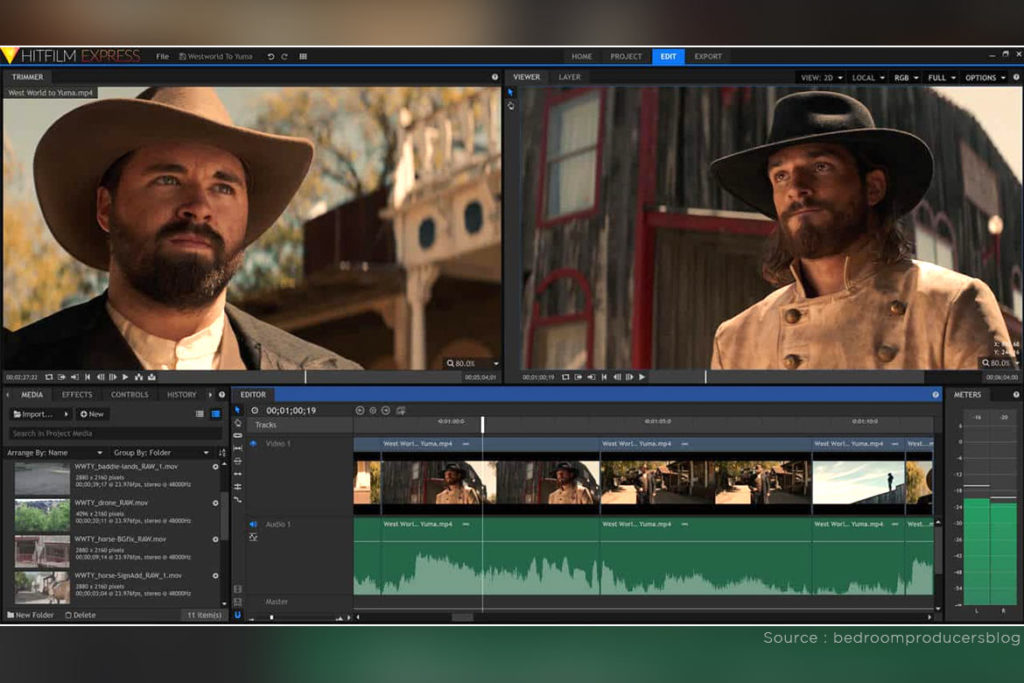Open the Local dropdown in Viewer
This screenshot has height=683, width=1024.
click(868, 78)
